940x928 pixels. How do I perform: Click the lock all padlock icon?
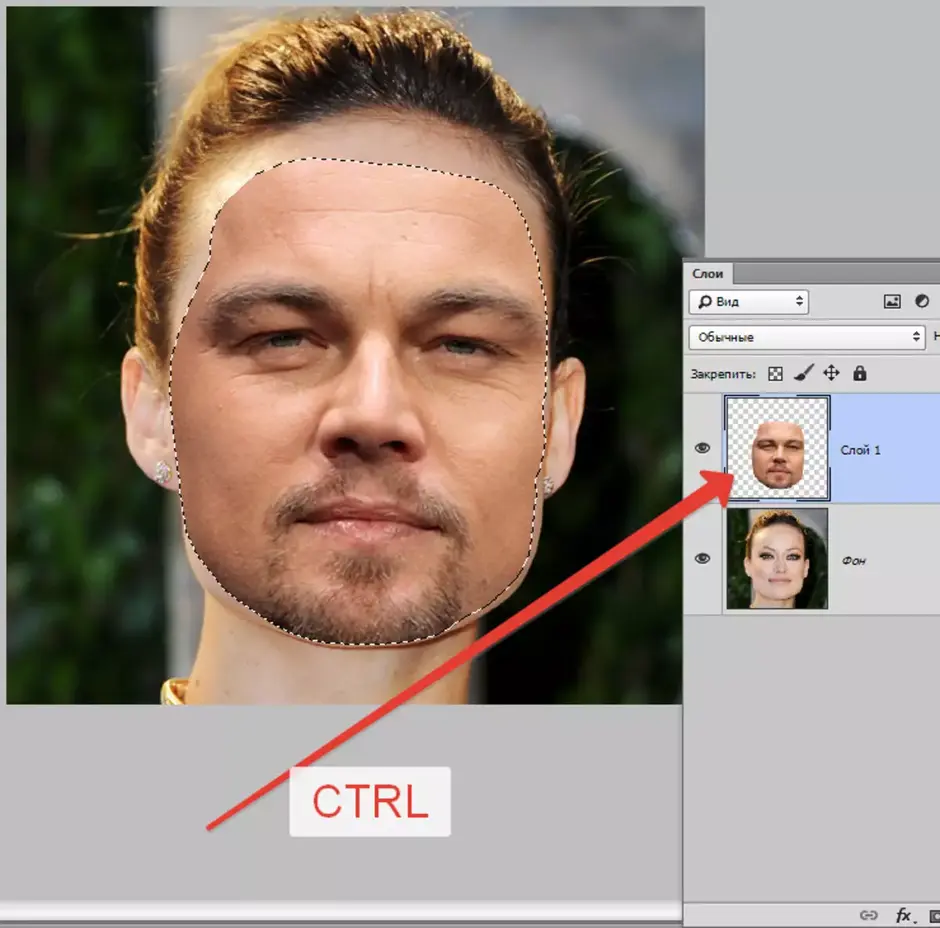(860, 373)
